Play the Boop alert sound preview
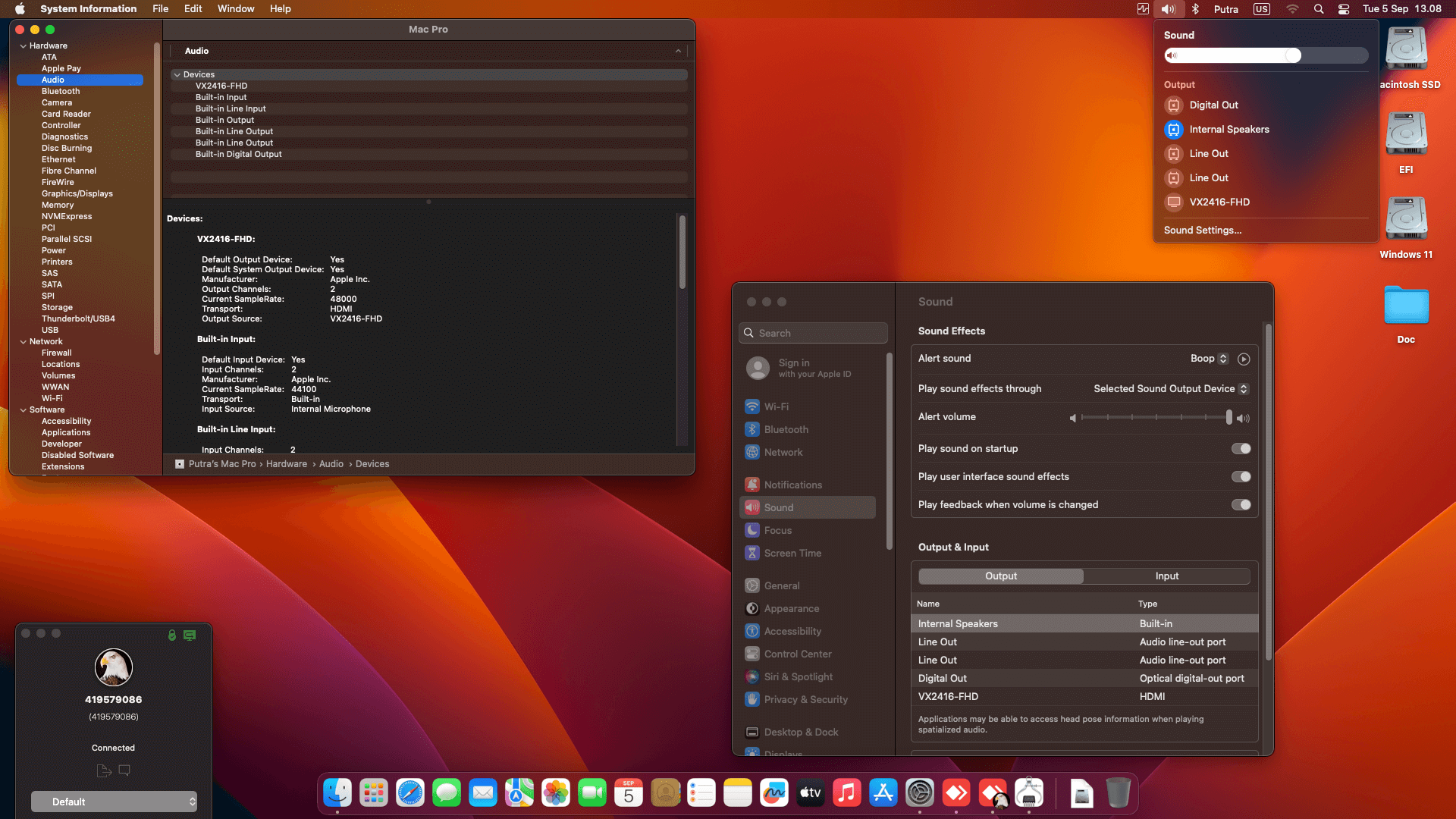Image resolution: width=1456 pixels, height=819 pixels. click(1244, 359)
